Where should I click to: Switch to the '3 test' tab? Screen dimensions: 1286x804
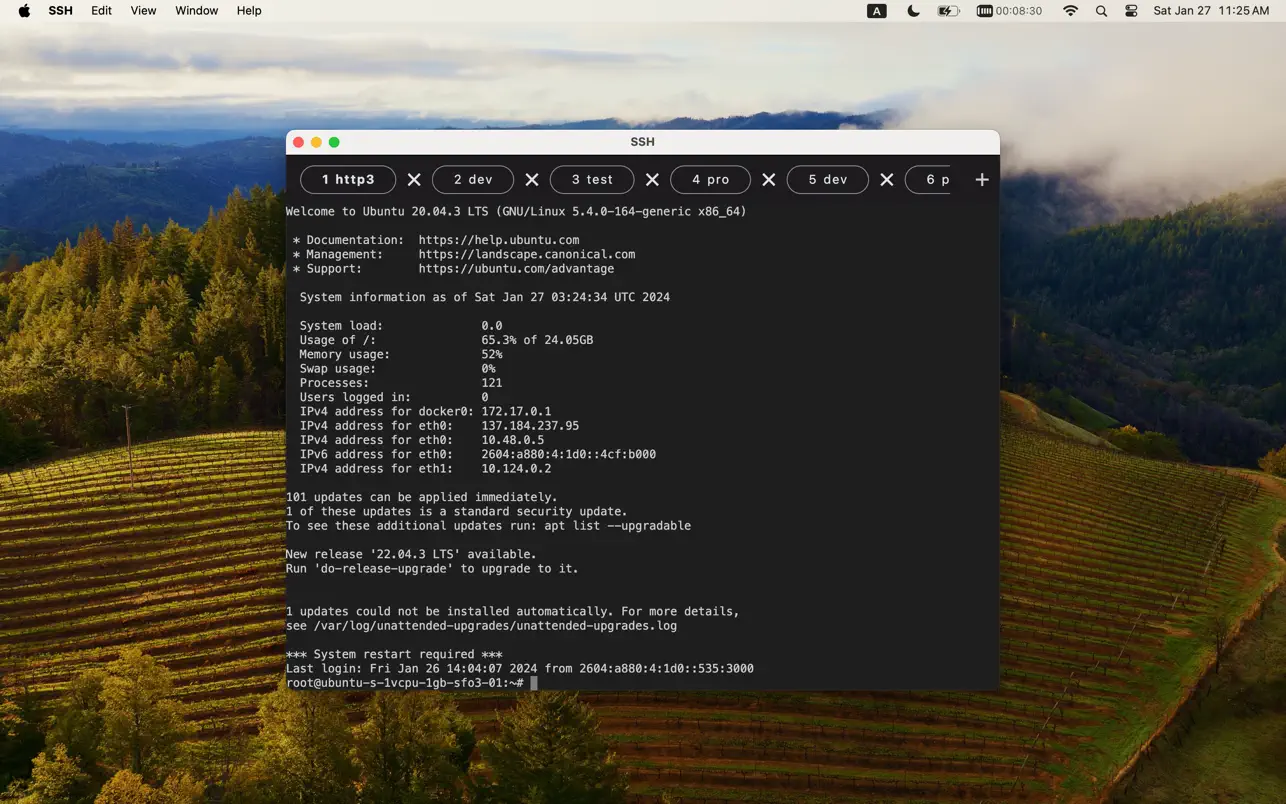click(592, 179)
